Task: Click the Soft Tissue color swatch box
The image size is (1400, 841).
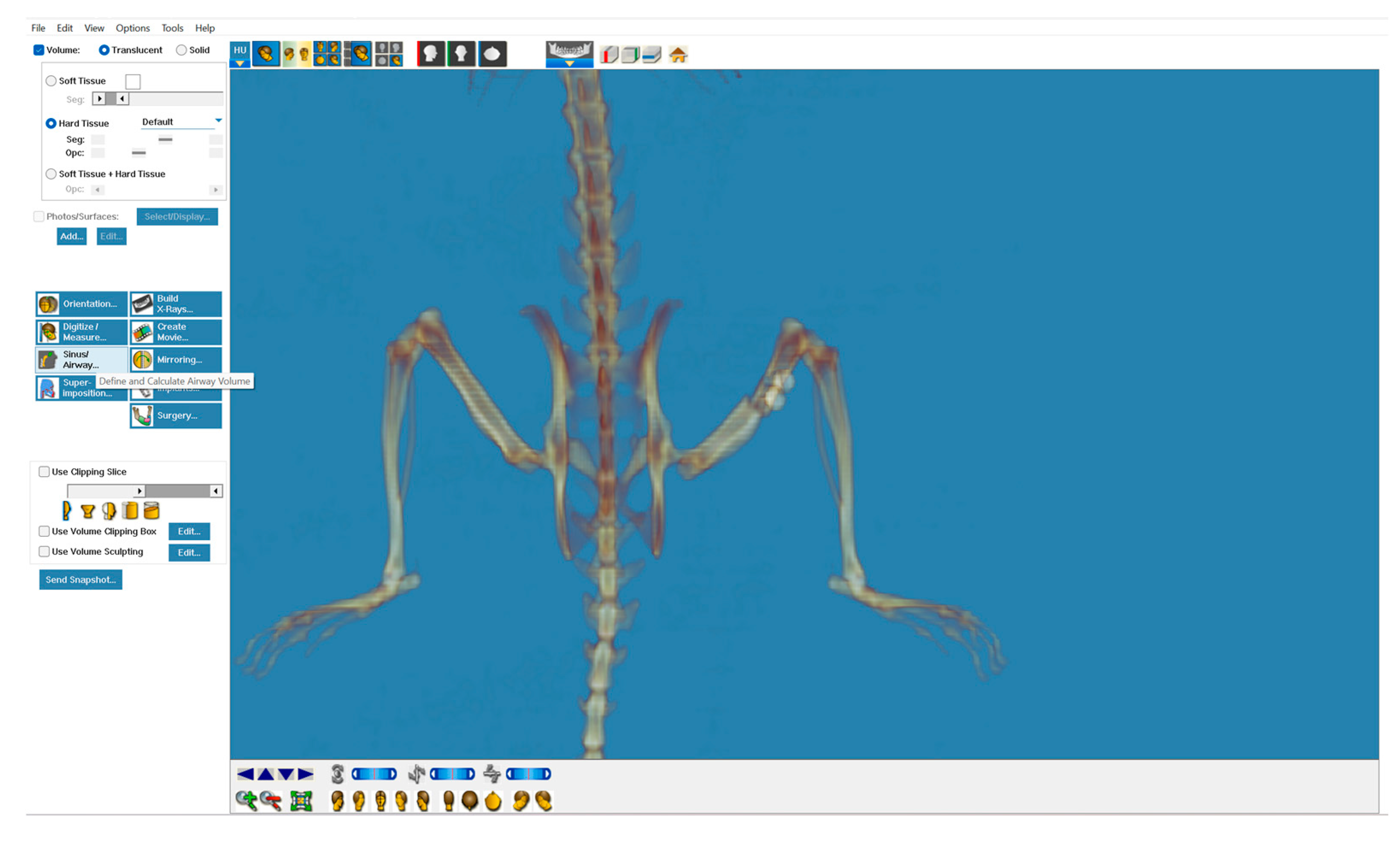Action: [132, 82]
